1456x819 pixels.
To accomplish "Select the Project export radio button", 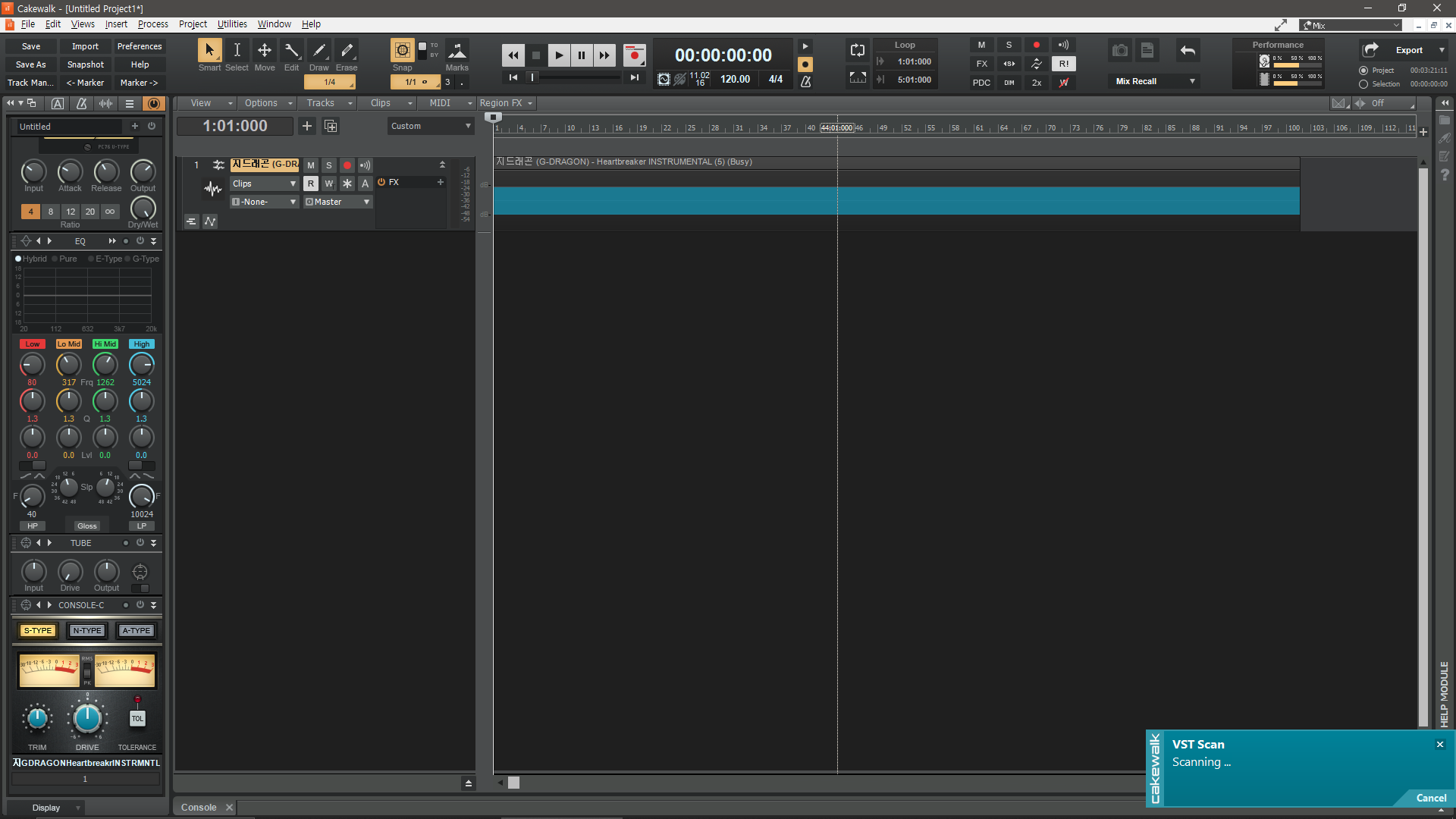I will tap(1363, 71).
